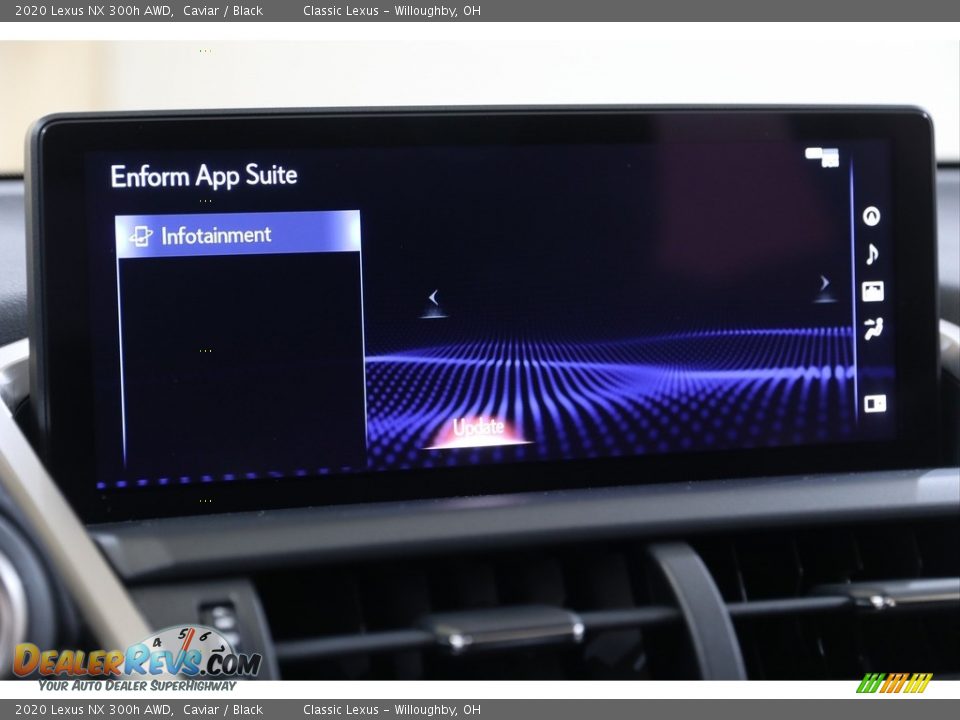Tap the Infotainment phone sync icon
The image size is (960, 720).
pos(141,236)
